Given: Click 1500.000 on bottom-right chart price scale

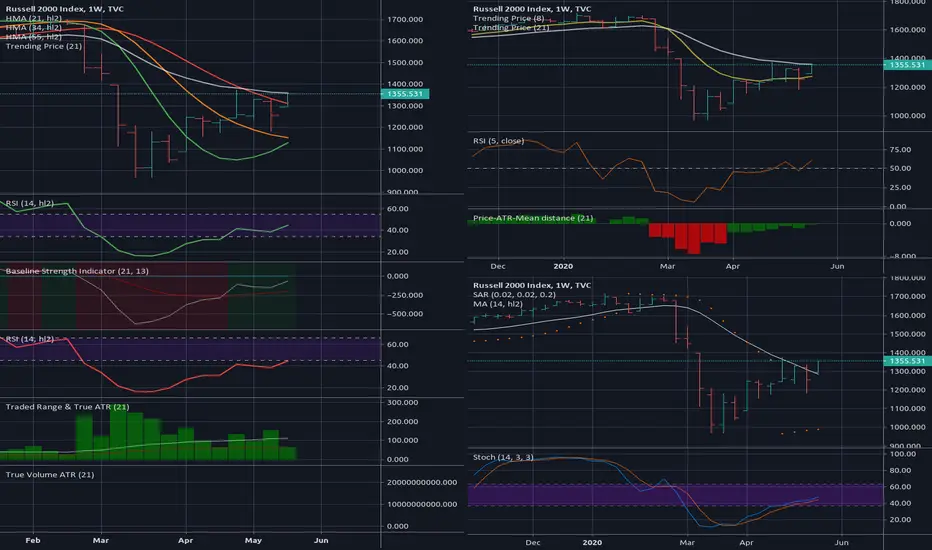Looking at the screenshot, I should pyautogui.click(x=908, y=335).
